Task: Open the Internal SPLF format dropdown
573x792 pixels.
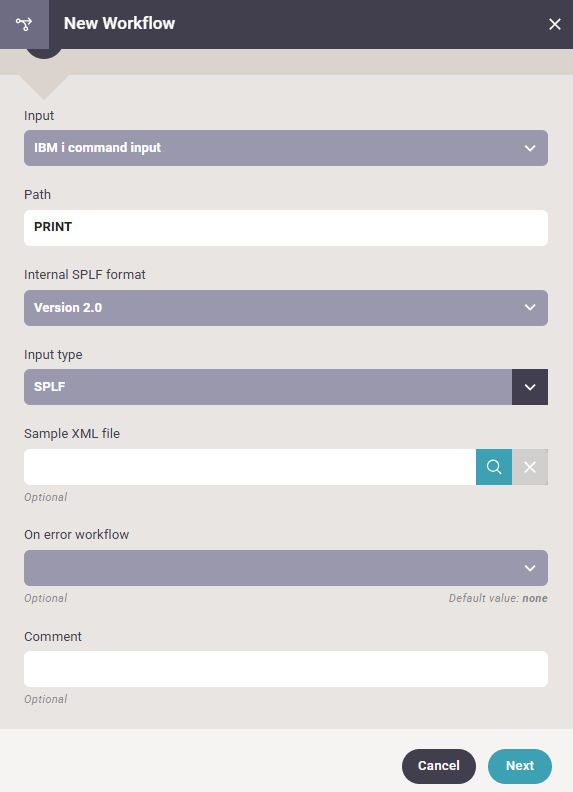Action: (286, 308)
